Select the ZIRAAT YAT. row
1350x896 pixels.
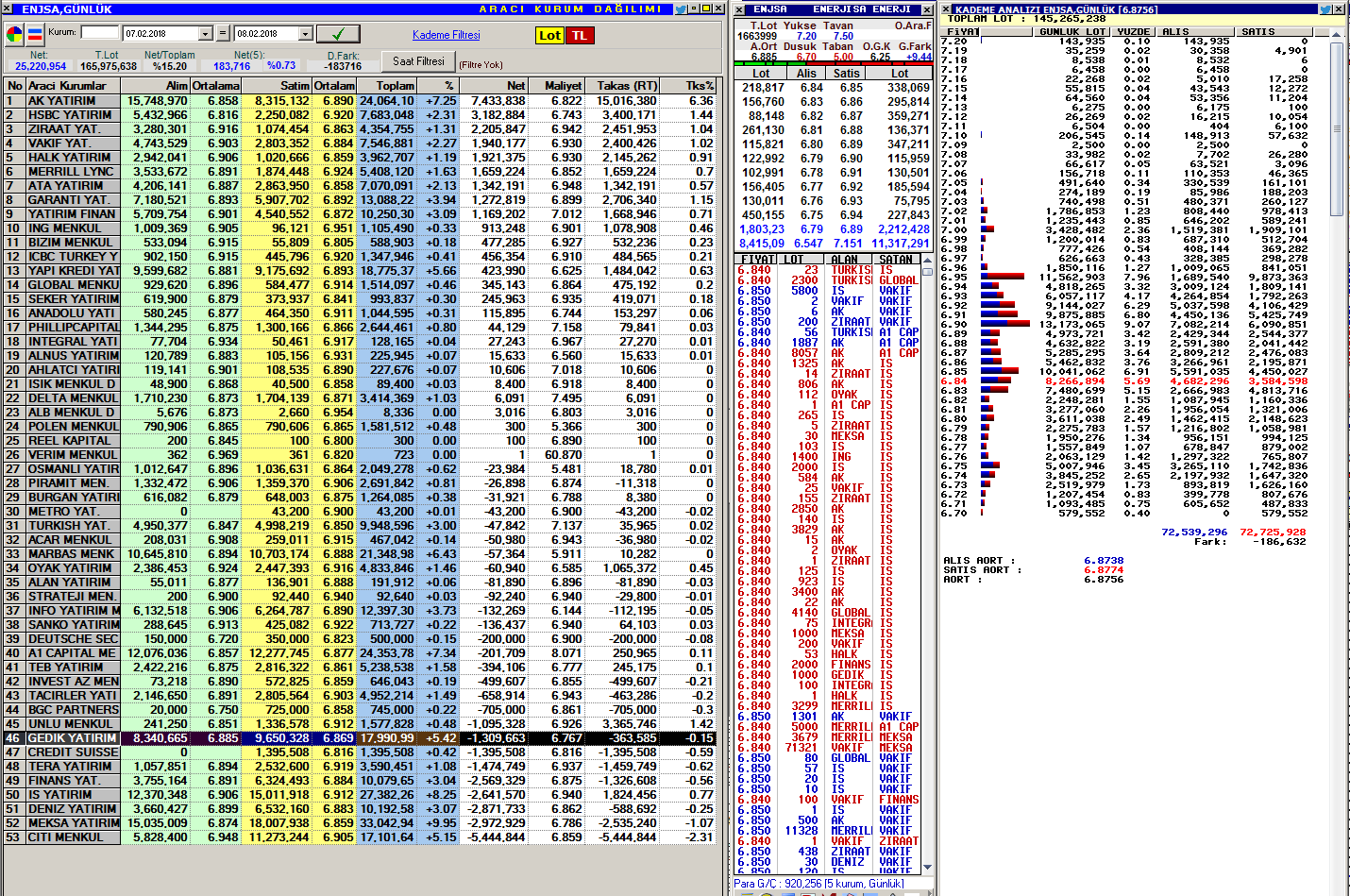361,128
